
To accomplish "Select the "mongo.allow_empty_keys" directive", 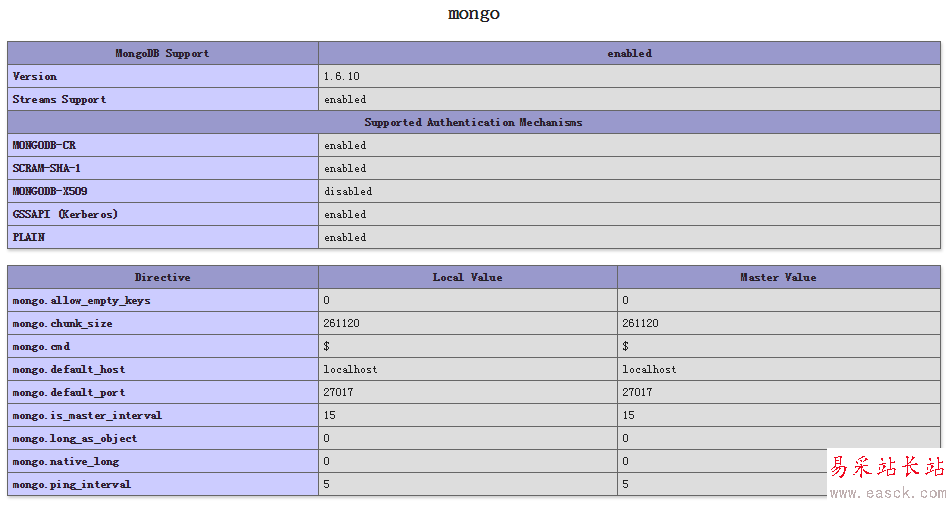I will (82, 300).
